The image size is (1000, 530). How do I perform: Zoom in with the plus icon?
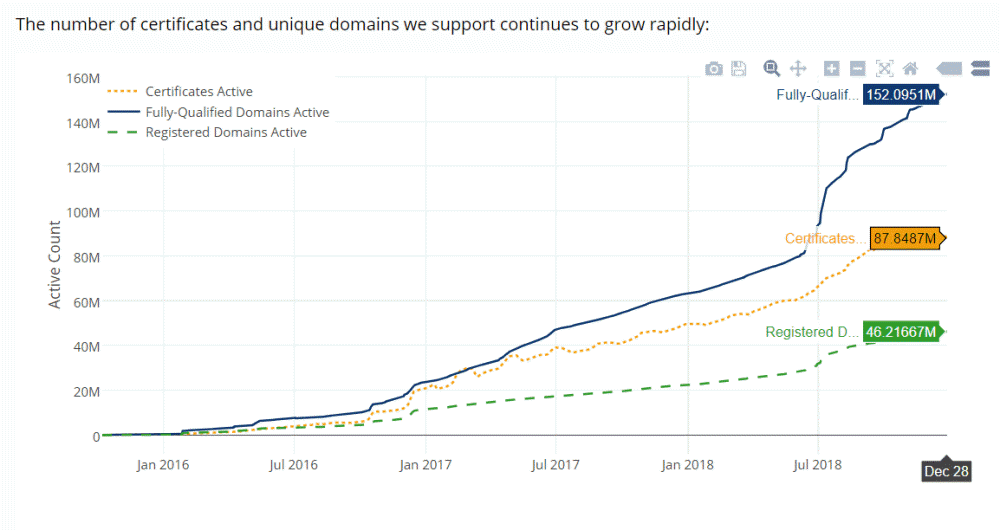pos(831,68)
